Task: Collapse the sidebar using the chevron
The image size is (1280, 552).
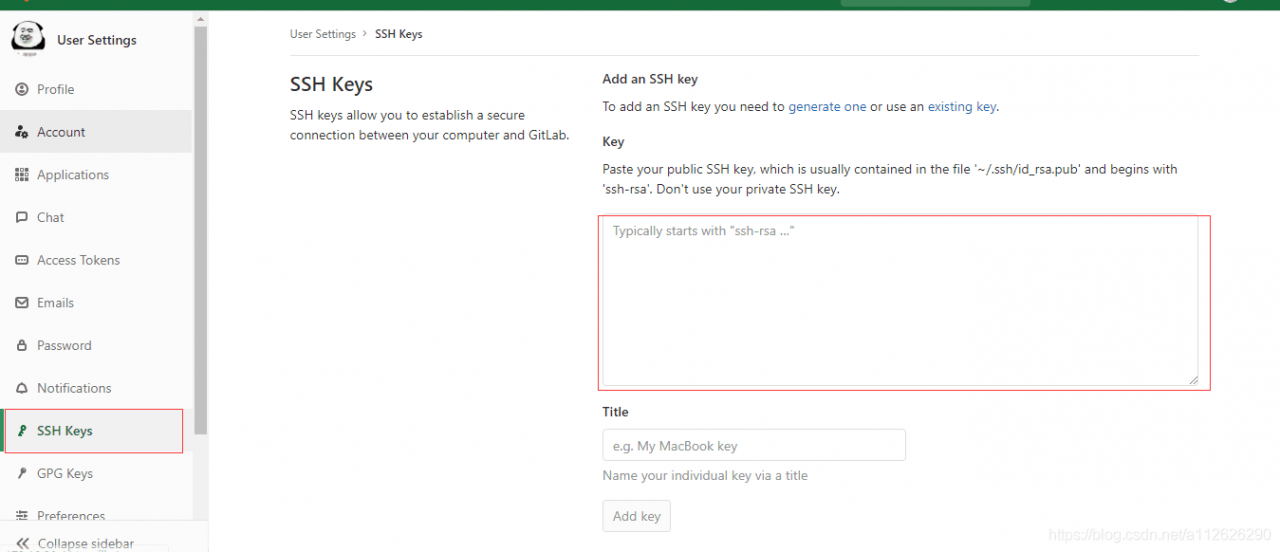Action: click(22, 543)
